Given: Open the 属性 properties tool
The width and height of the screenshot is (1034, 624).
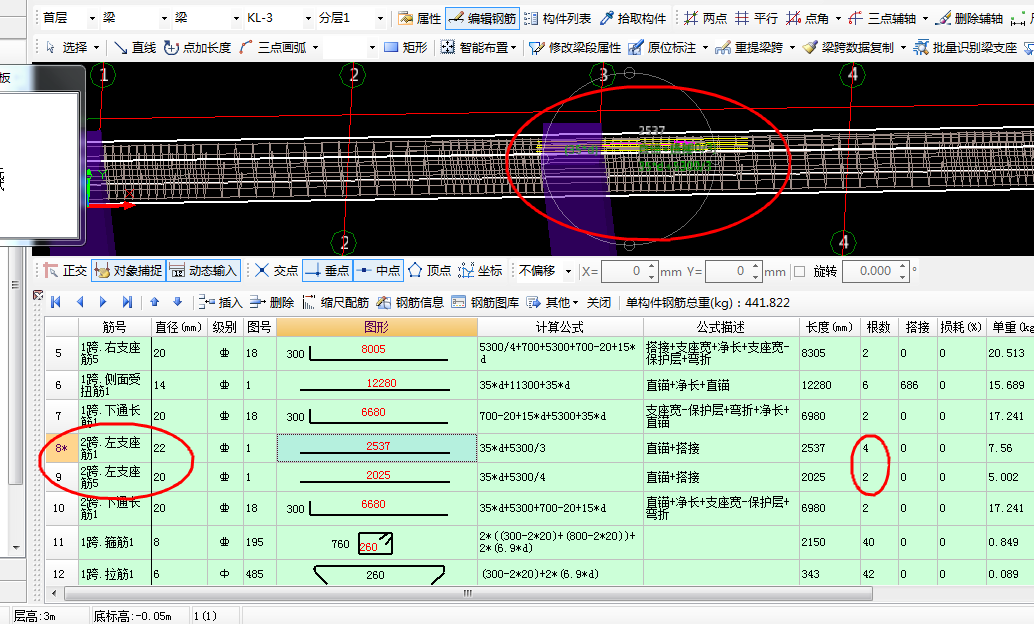Looking at the screenshot, I should [419, 18].
